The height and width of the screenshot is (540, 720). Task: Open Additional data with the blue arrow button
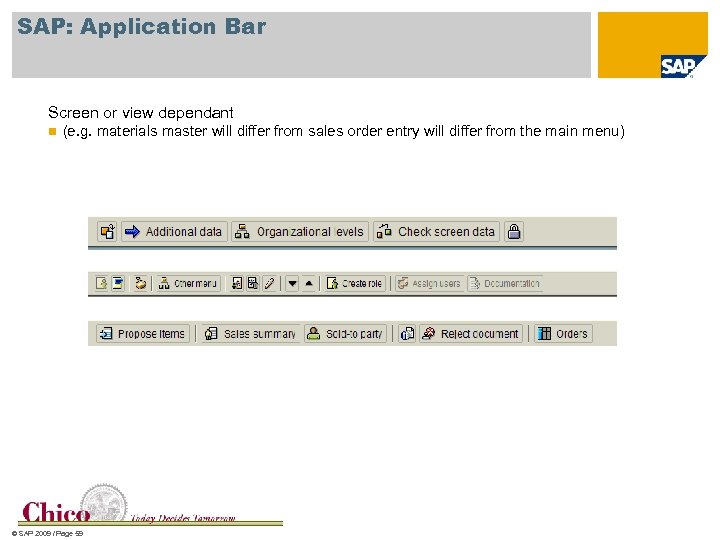(x=174, y=231)
